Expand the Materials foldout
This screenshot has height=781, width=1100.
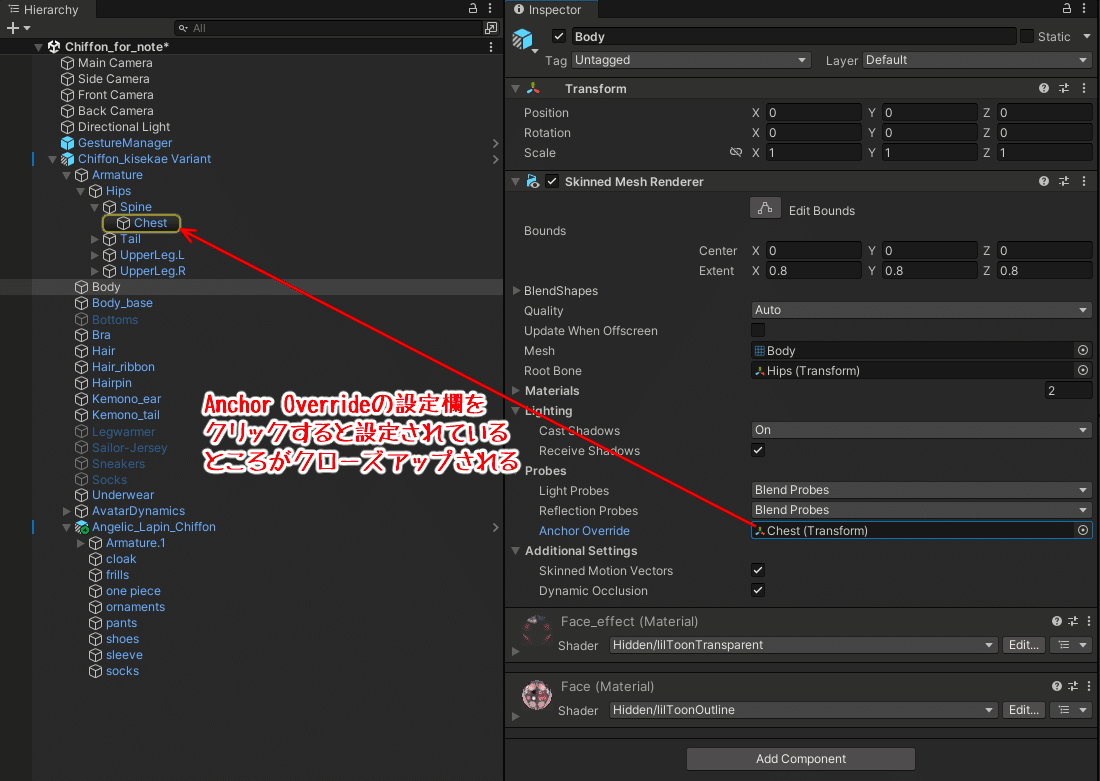516,390
